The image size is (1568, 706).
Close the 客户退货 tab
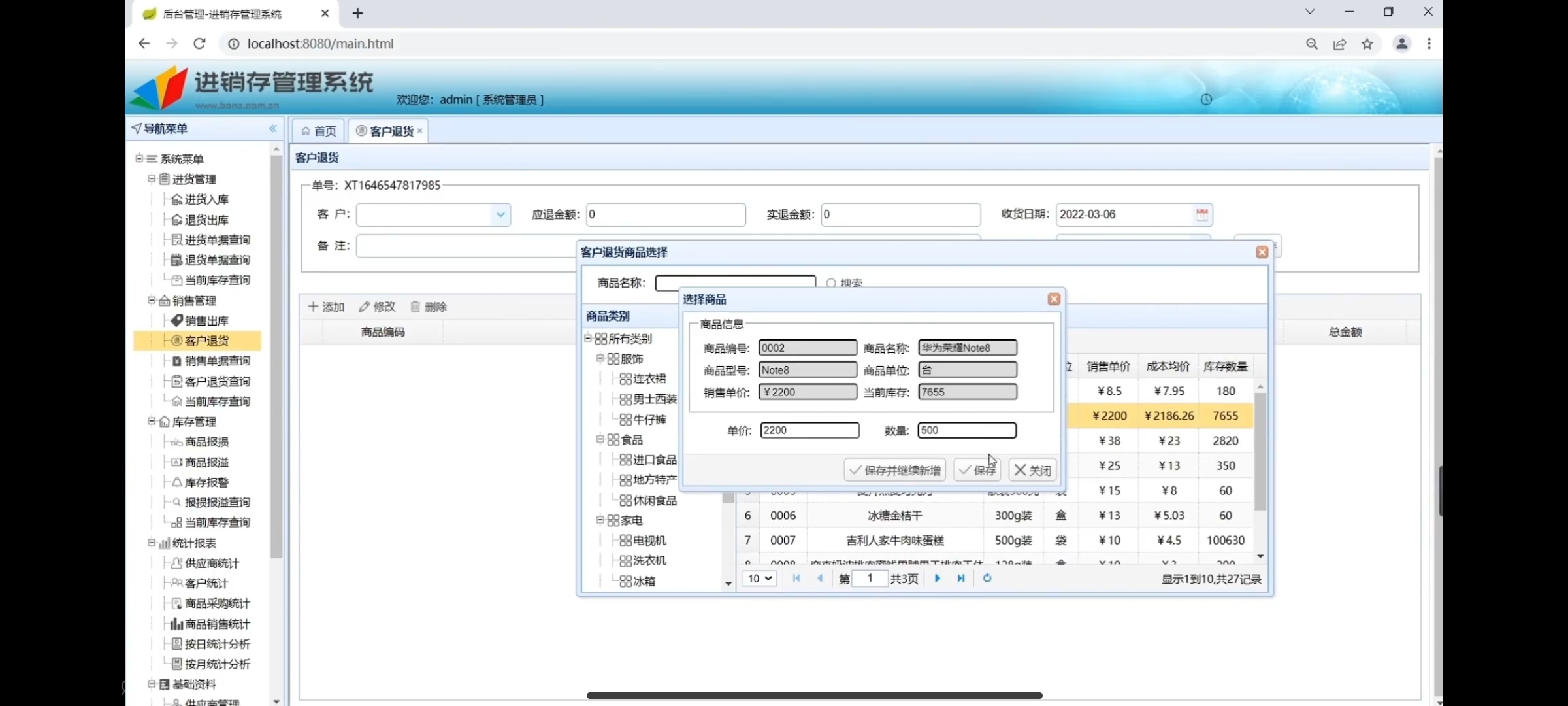click(x=420, y=131)
